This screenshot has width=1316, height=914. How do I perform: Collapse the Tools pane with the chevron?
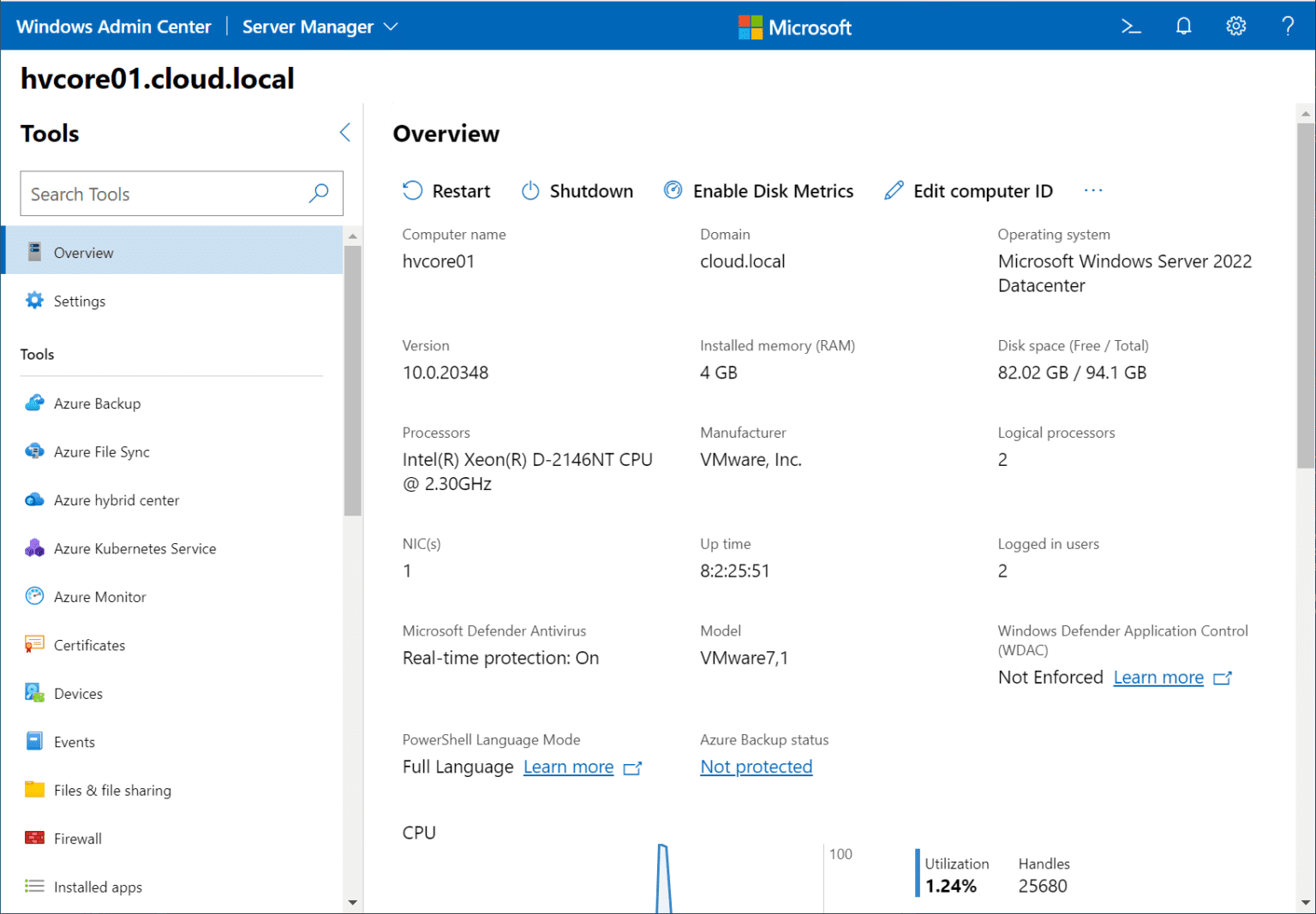point(344,132)
